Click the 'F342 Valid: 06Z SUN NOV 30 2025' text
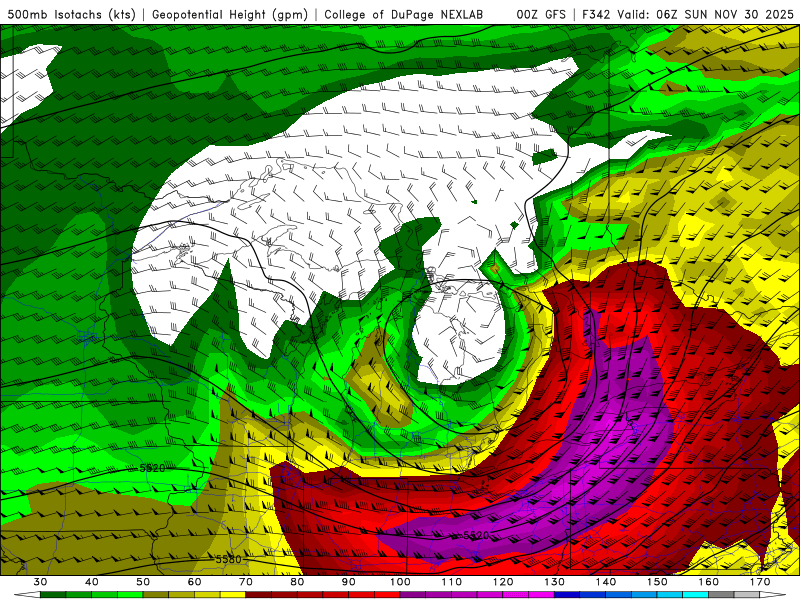 point(688,14)
